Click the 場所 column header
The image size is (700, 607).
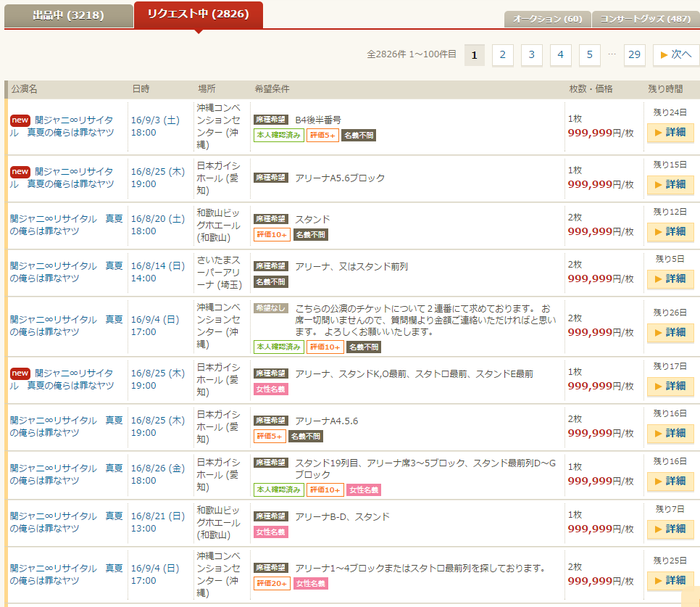[x=207, y=89]
